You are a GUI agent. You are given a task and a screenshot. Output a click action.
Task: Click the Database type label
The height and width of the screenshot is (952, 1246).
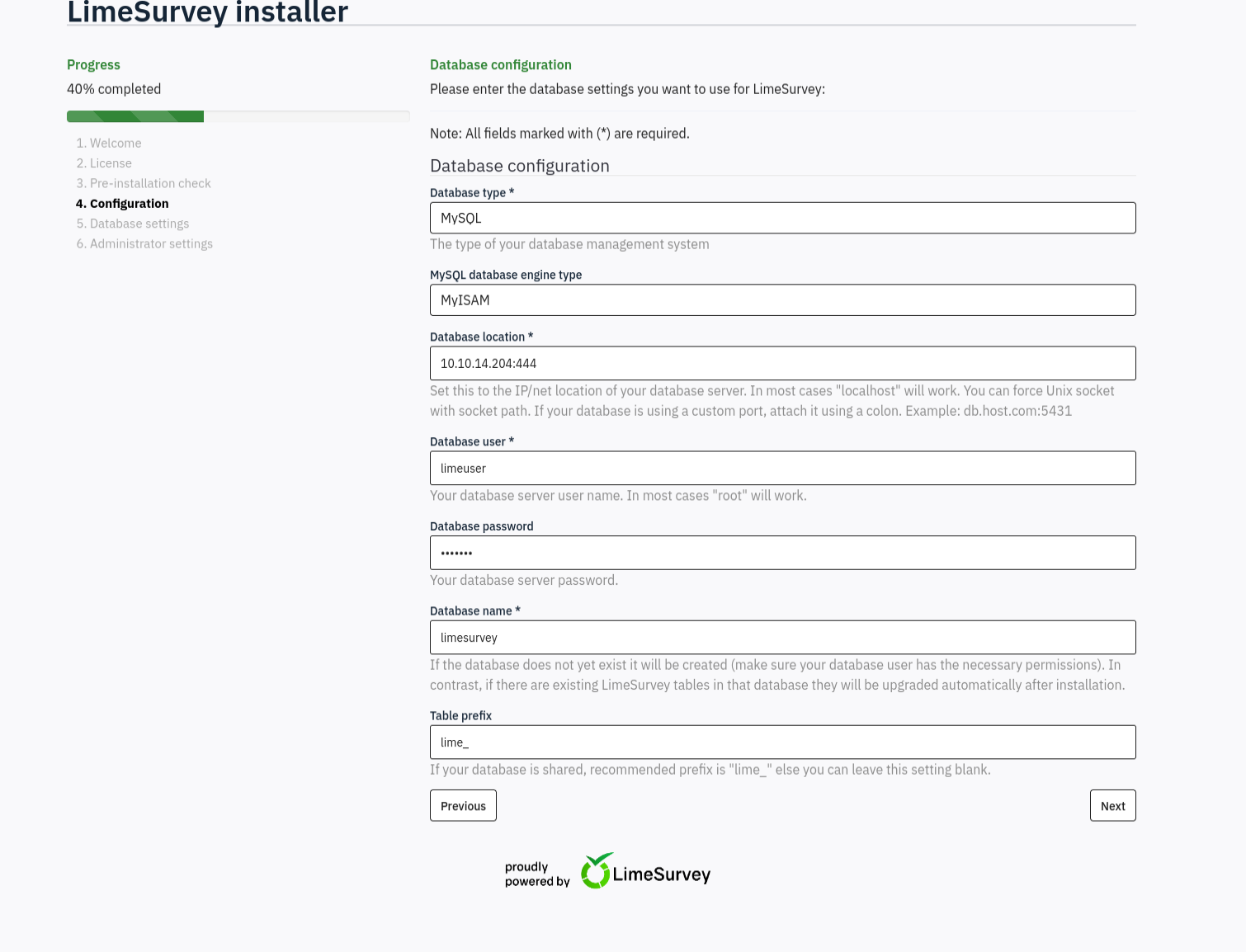pos(468,192)
